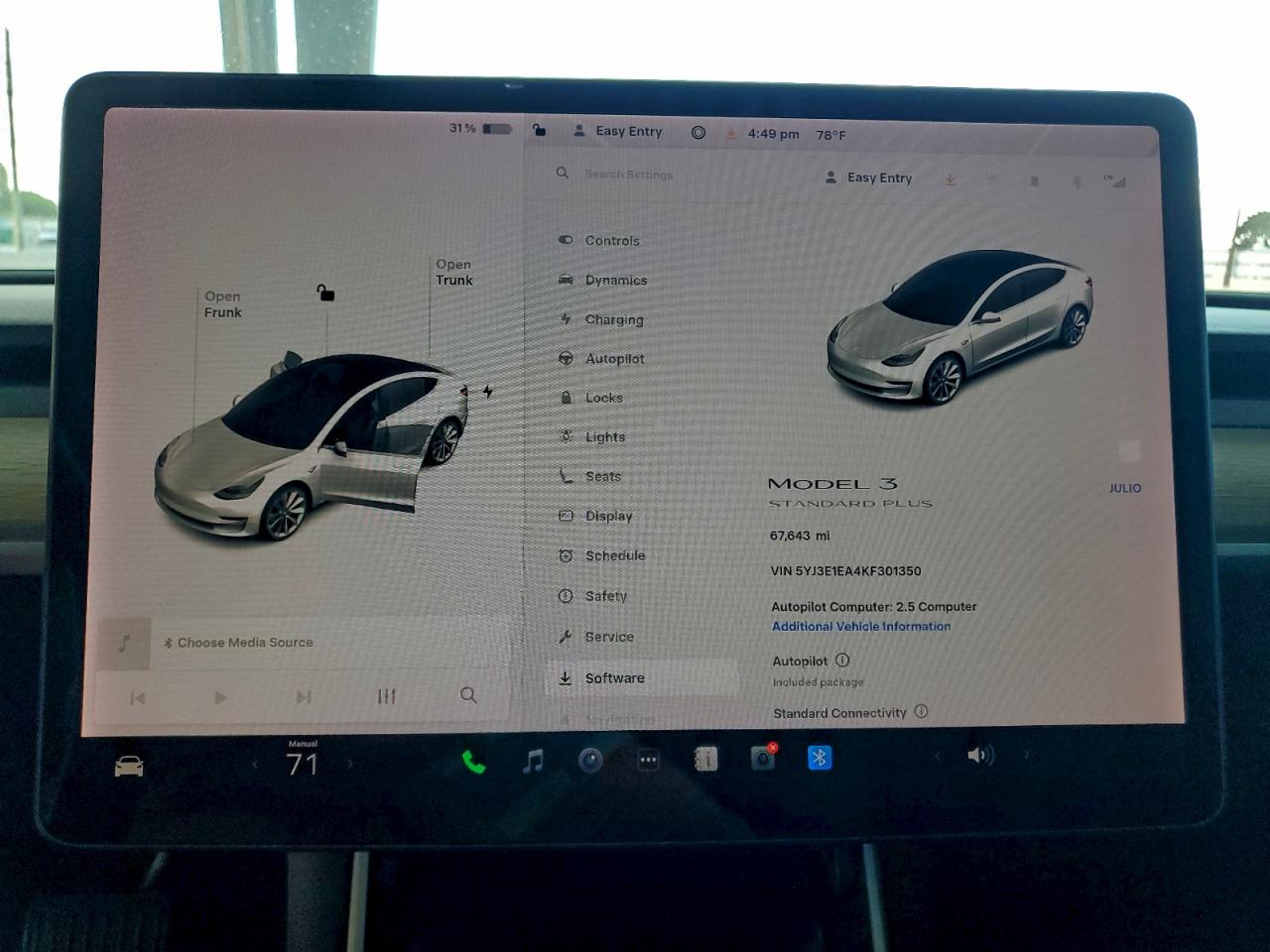Tap the 67,643 mi odometer reading
Screen dimensions: 1270x952
click(800, 535)
